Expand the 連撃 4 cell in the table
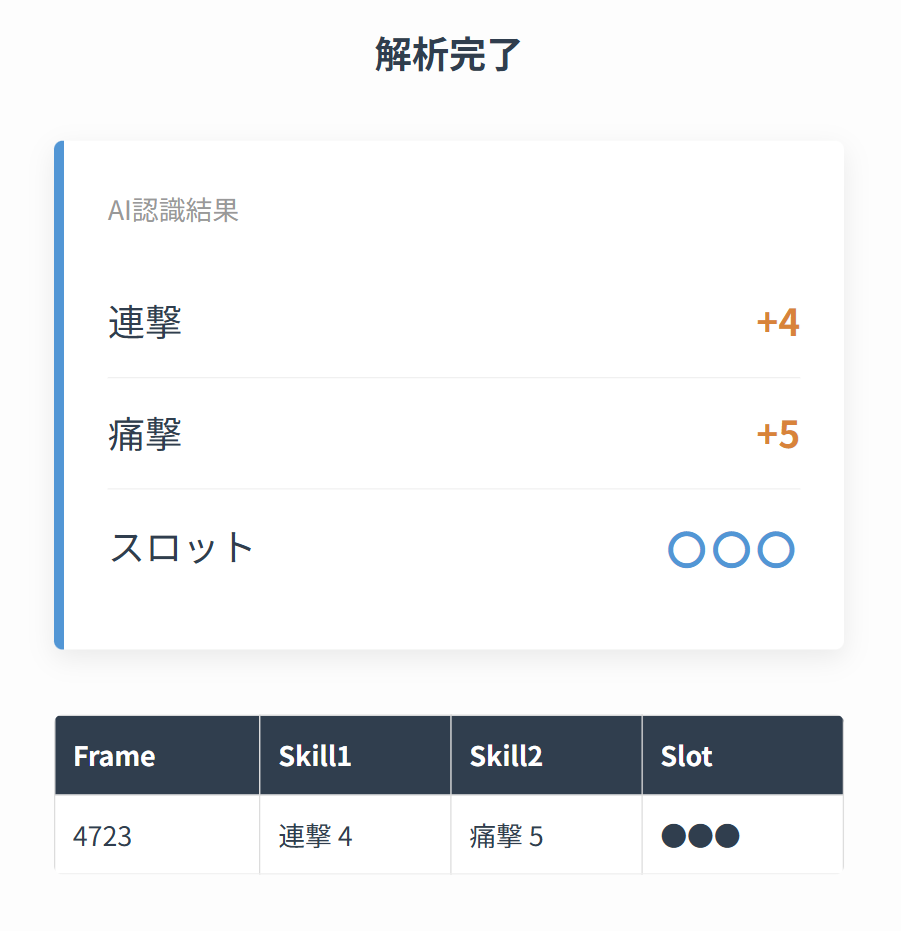The width and height of the screenshot is (901, 931). pyautogui.click(x=315, y=835)
